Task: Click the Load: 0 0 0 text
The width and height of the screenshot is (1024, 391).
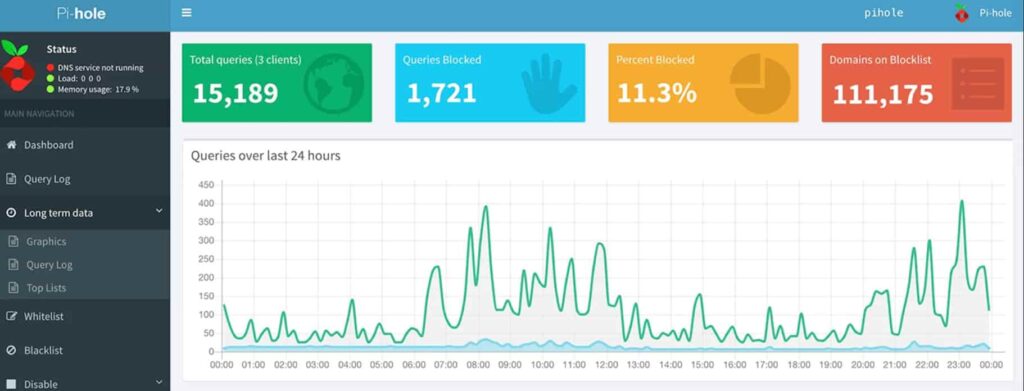Action: [x=79, y=78]
